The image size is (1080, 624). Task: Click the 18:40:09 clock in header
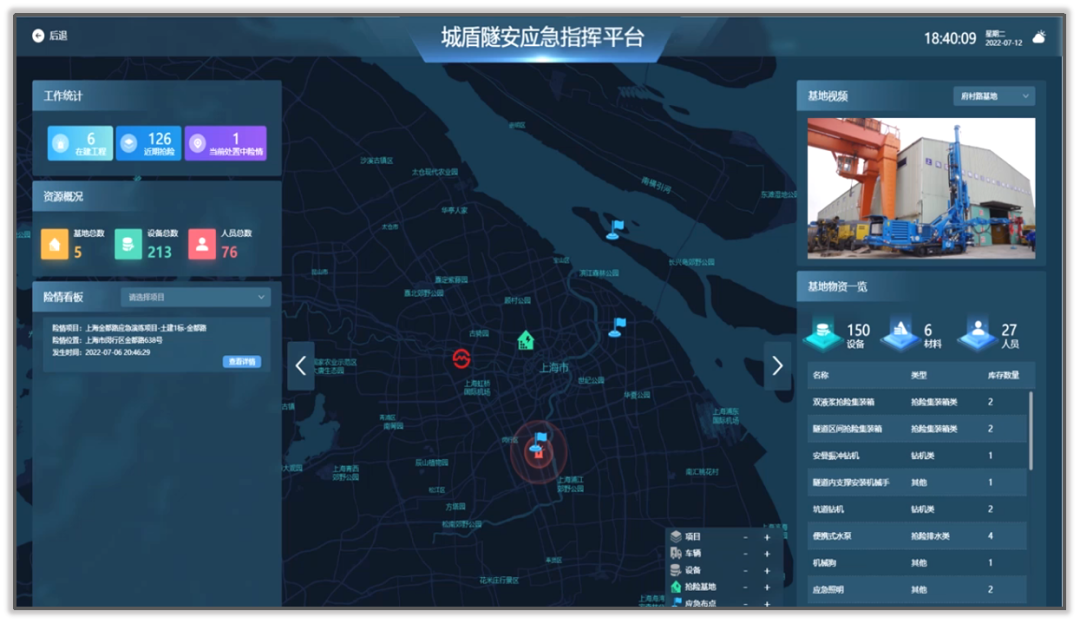(950, 39)
